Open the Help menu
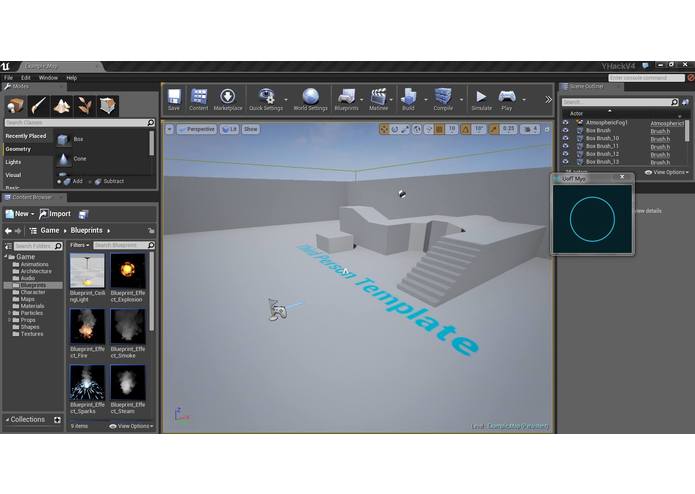This screenshot has width=695, height=494. click(x=72, y=78)
